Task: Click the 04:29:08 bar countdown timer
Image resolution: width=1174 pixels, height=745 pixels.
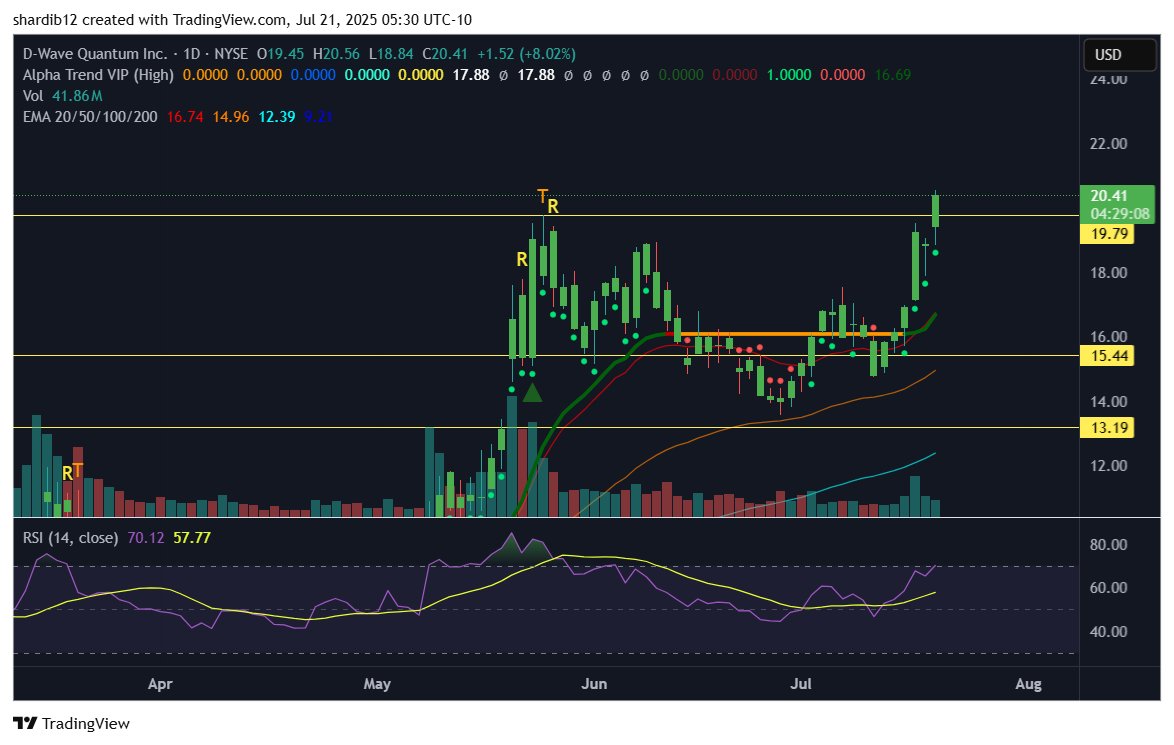Action: (1119, 214)
